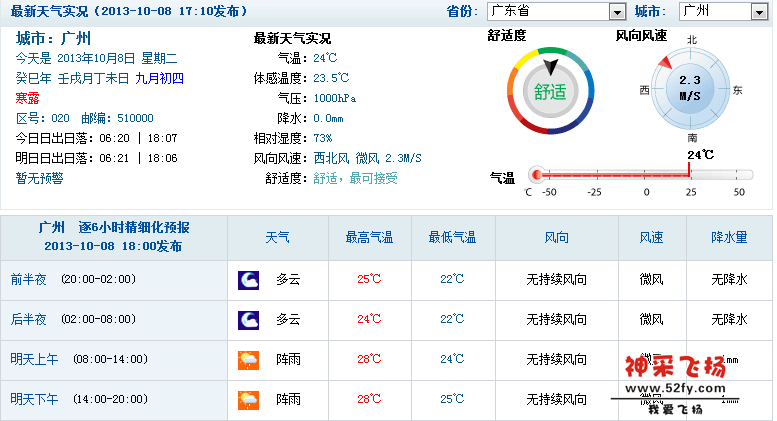Click the 最高气温 column header
This screenshot has width=777, height=421.
click(369, 238)
